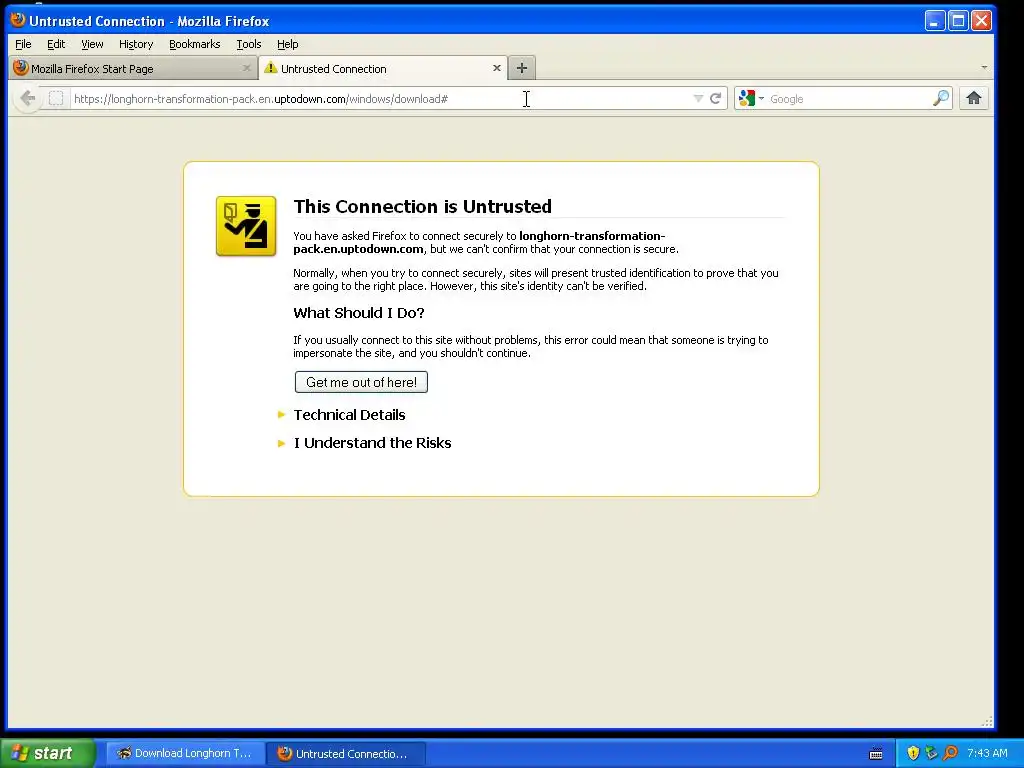Click the yellow passport officer warning icon
Image resolution: width=1024 pixels, height=768 pixels.
246,226
